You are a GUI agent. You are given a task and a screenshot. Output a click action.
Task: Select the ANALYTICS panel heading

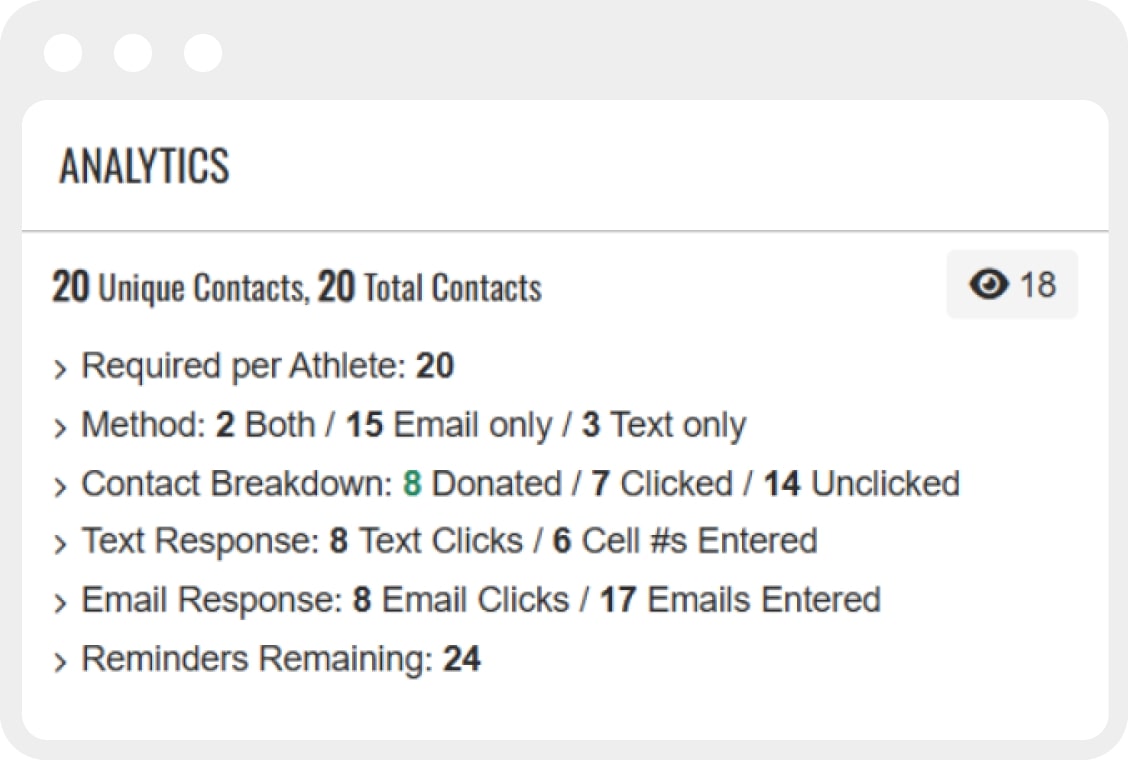(144, 166)
